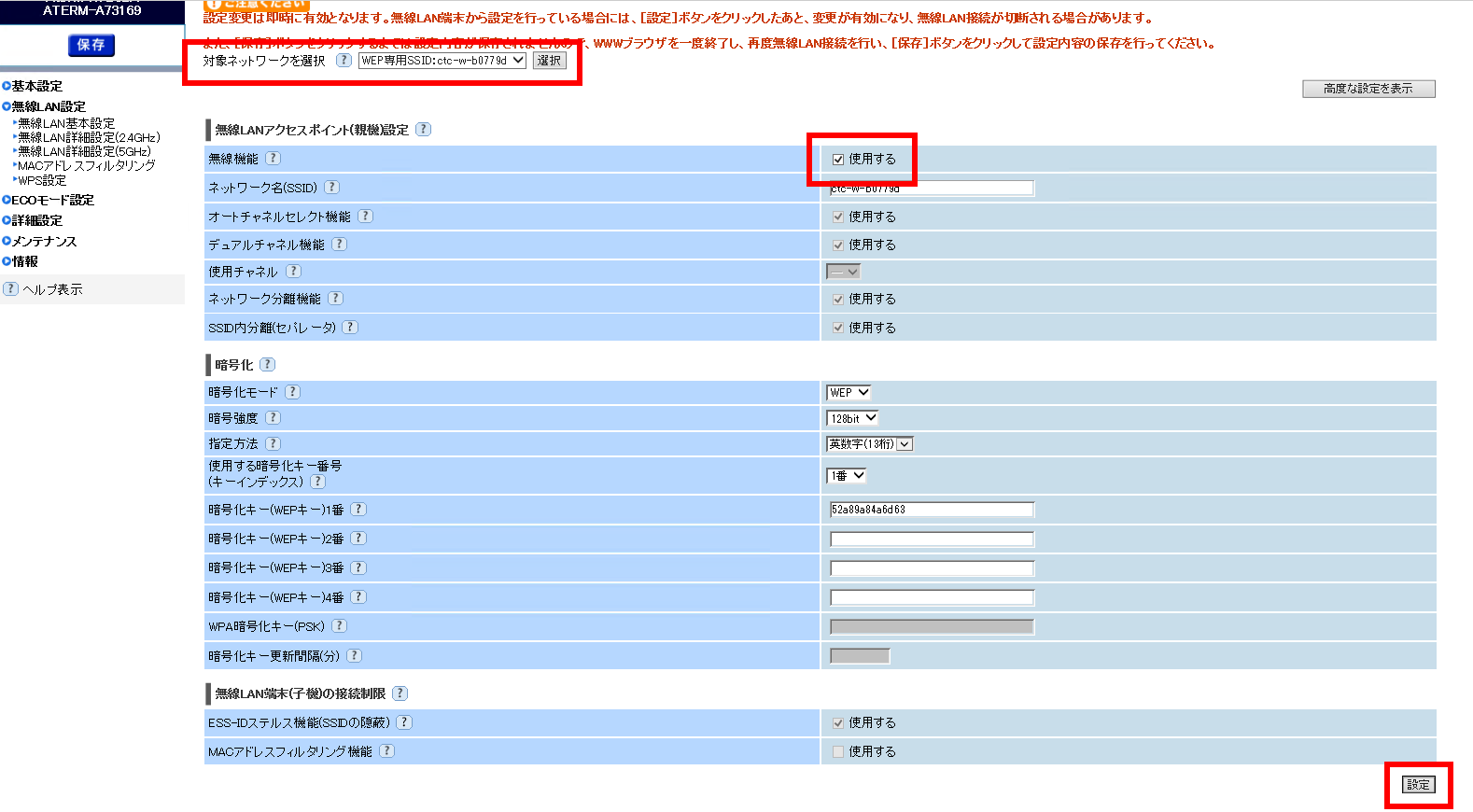Viewport: 1473px width, 812px height.
Task: Open 無線LAN基本設定 in the sidebar
Action: click(66, 123)
